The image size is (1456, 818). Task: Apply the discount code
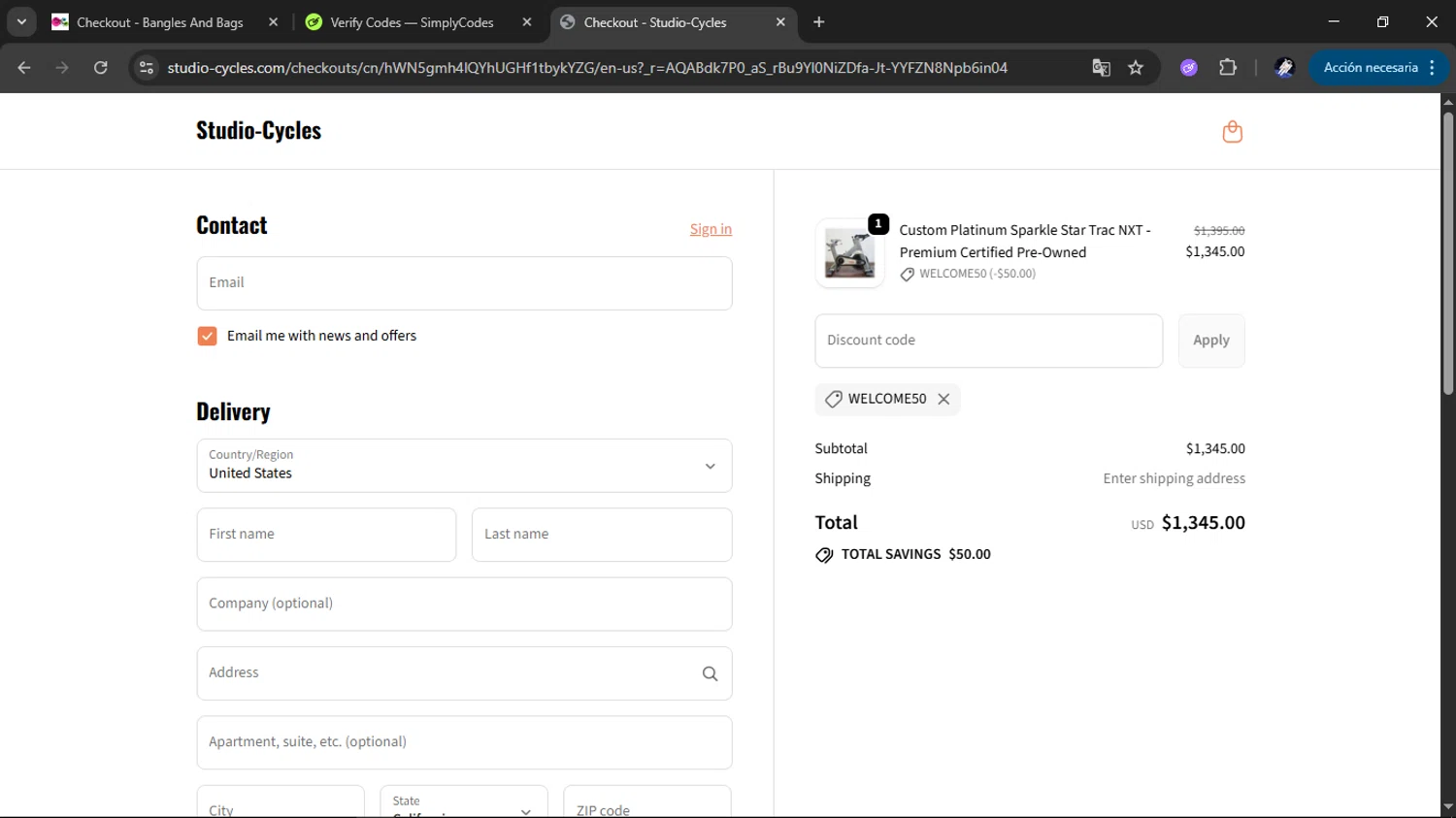pyautogui.click(x=1211, y=341)
